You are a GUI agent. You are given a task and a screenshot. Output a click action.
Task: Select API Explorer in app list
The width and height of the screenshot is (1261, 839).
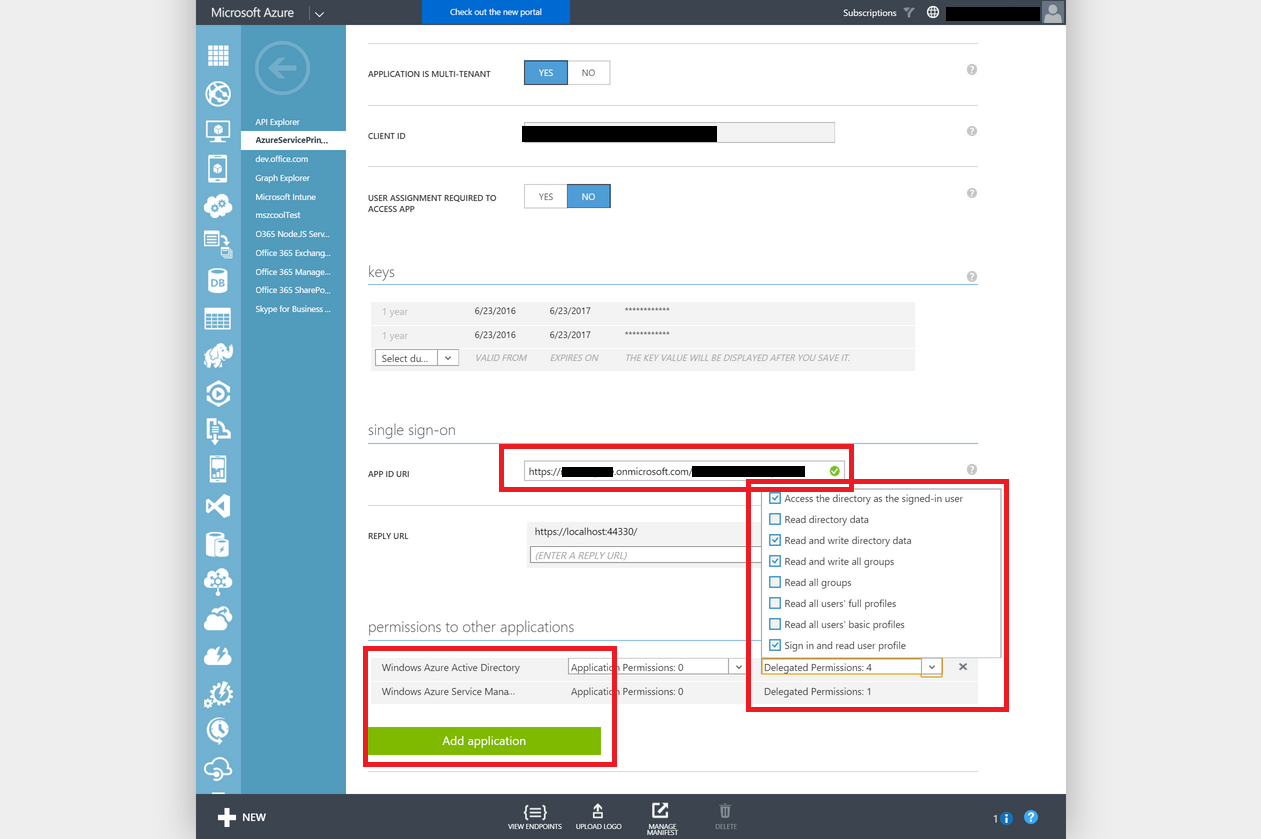coord(277,122)
